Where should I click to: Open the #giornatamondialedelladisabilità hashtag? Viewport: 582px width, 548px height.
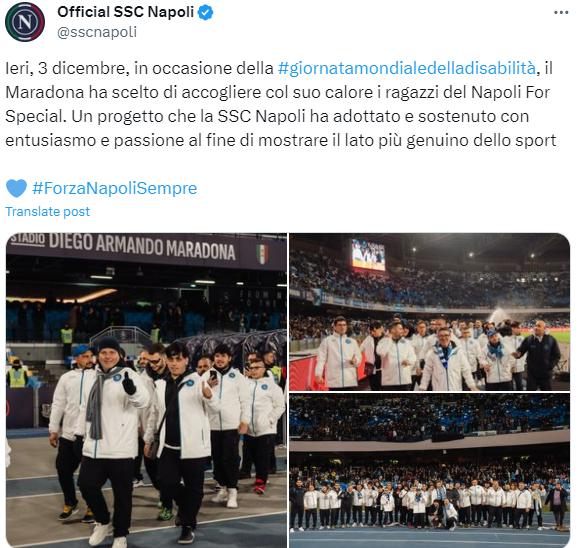pos(406,68)
